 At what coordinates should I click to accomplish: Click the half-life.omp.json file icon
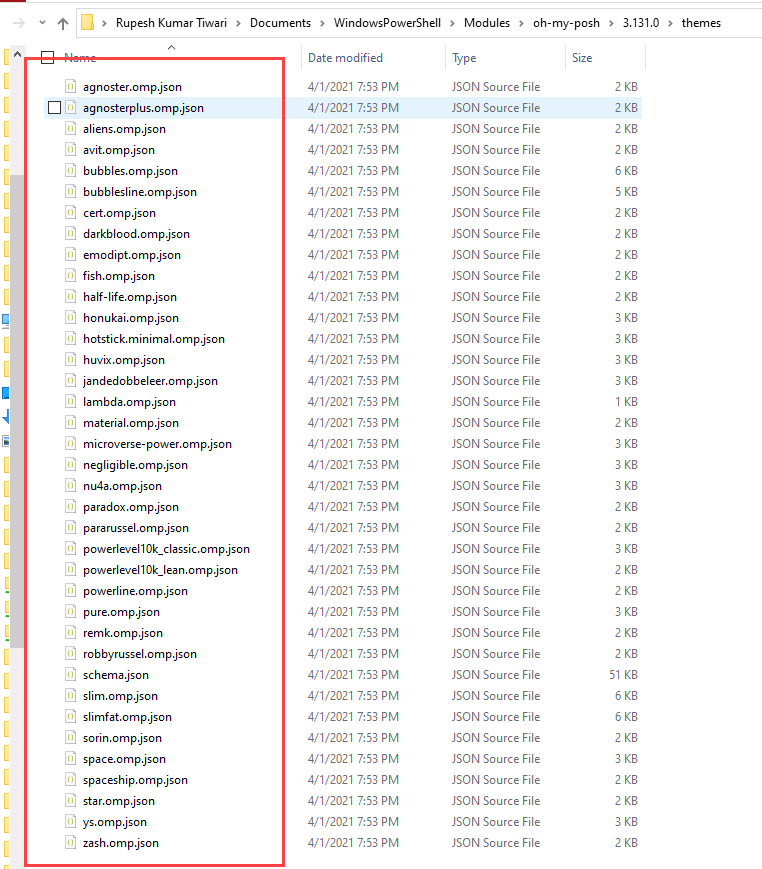(x=70, y=297)
